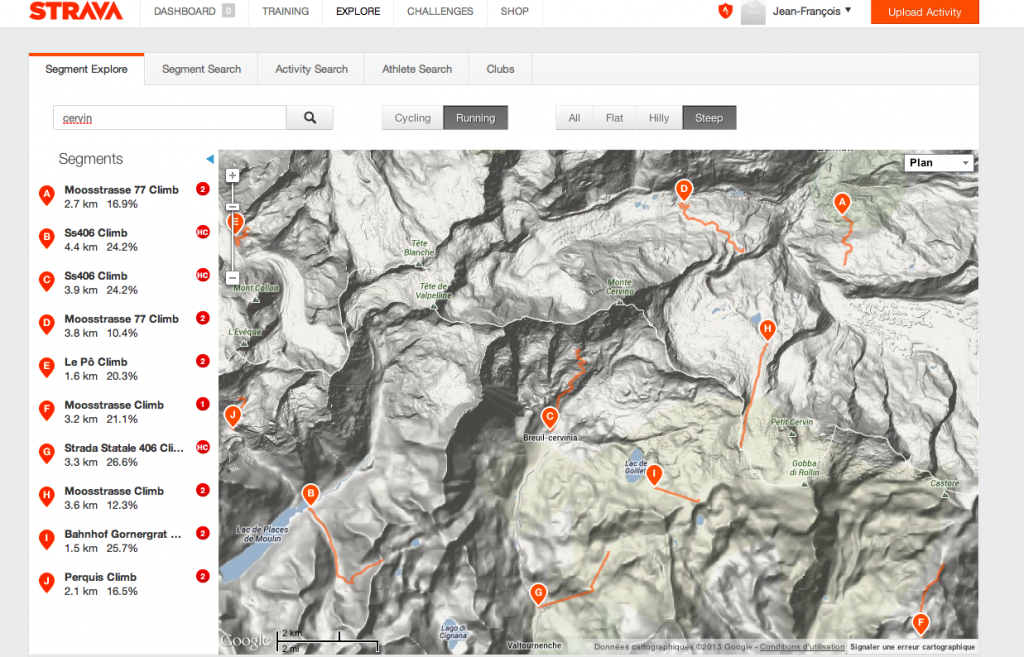Select list pin E for Le Pô Climb
Image resolution: width=1024 pixels, height=657 pixels.
click(x=46, y=368)
